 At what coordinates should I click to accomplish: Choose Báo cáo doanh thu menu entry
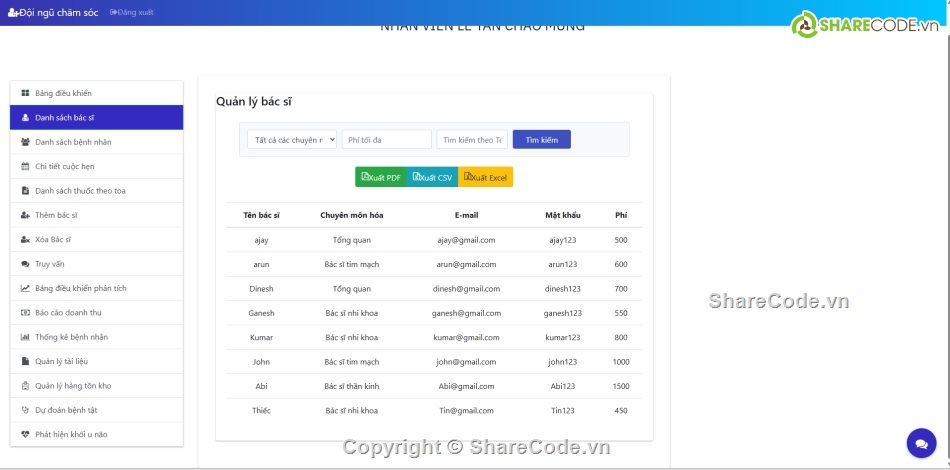tap(96, 313)
